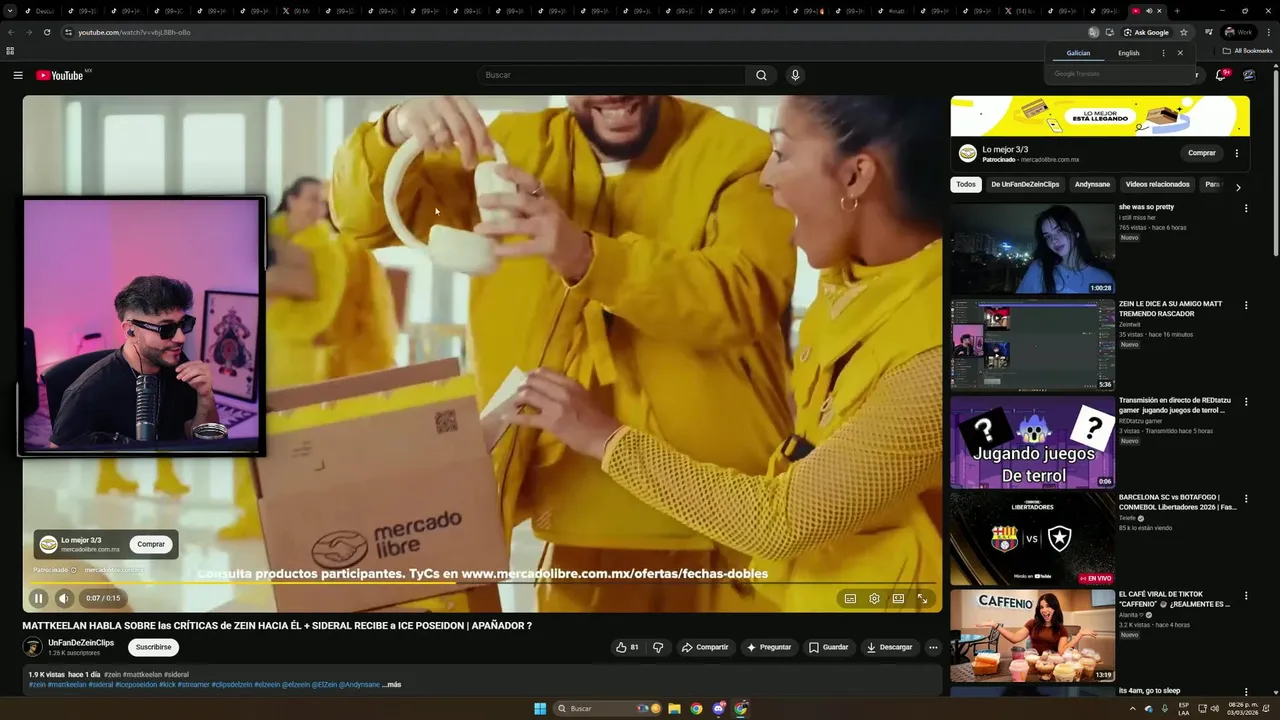This screenshot has height=720, width=1280.
Task: Select Videos relacionados filter chip
Action: 1157,184
